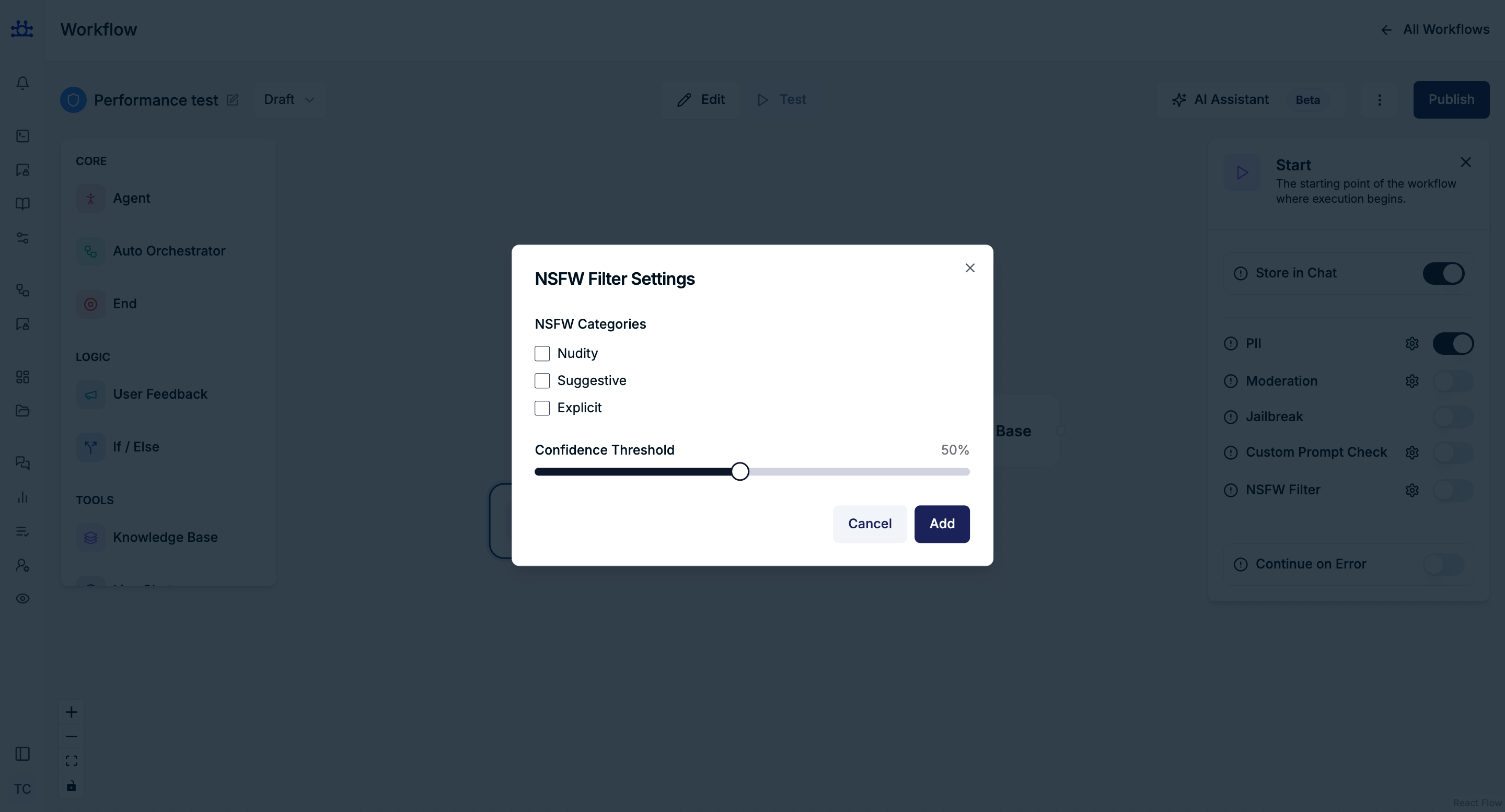
Task: Click the Add button in dialog
Action: [x=942, y=524]
